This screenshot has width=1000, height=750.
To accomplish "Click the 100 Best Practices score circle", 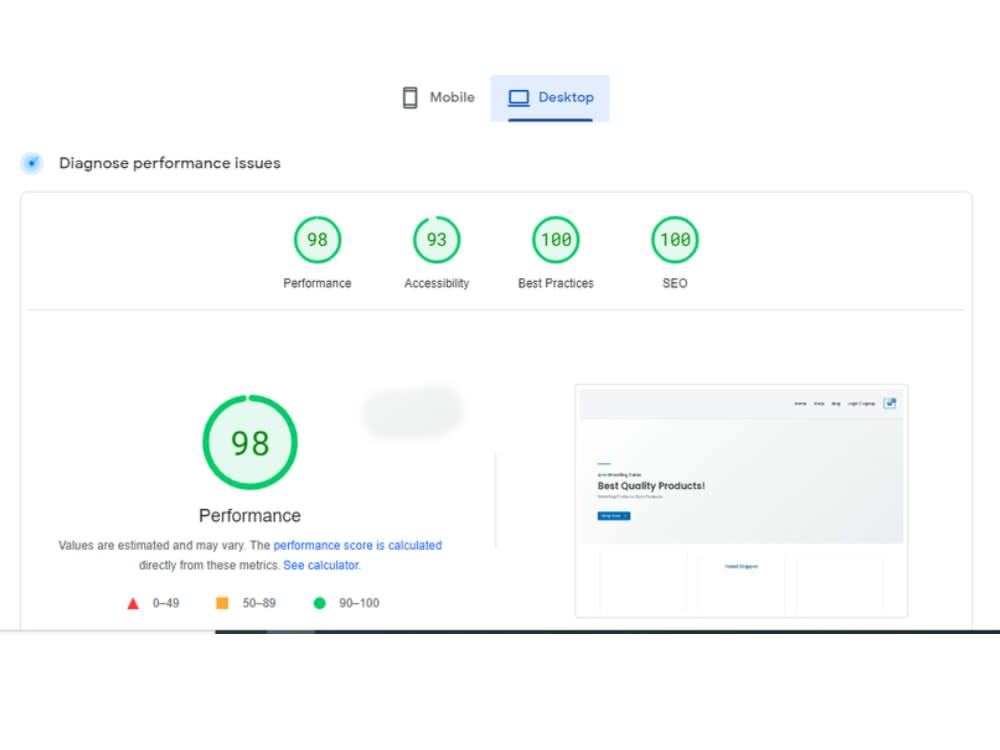I will coord(555,239).
